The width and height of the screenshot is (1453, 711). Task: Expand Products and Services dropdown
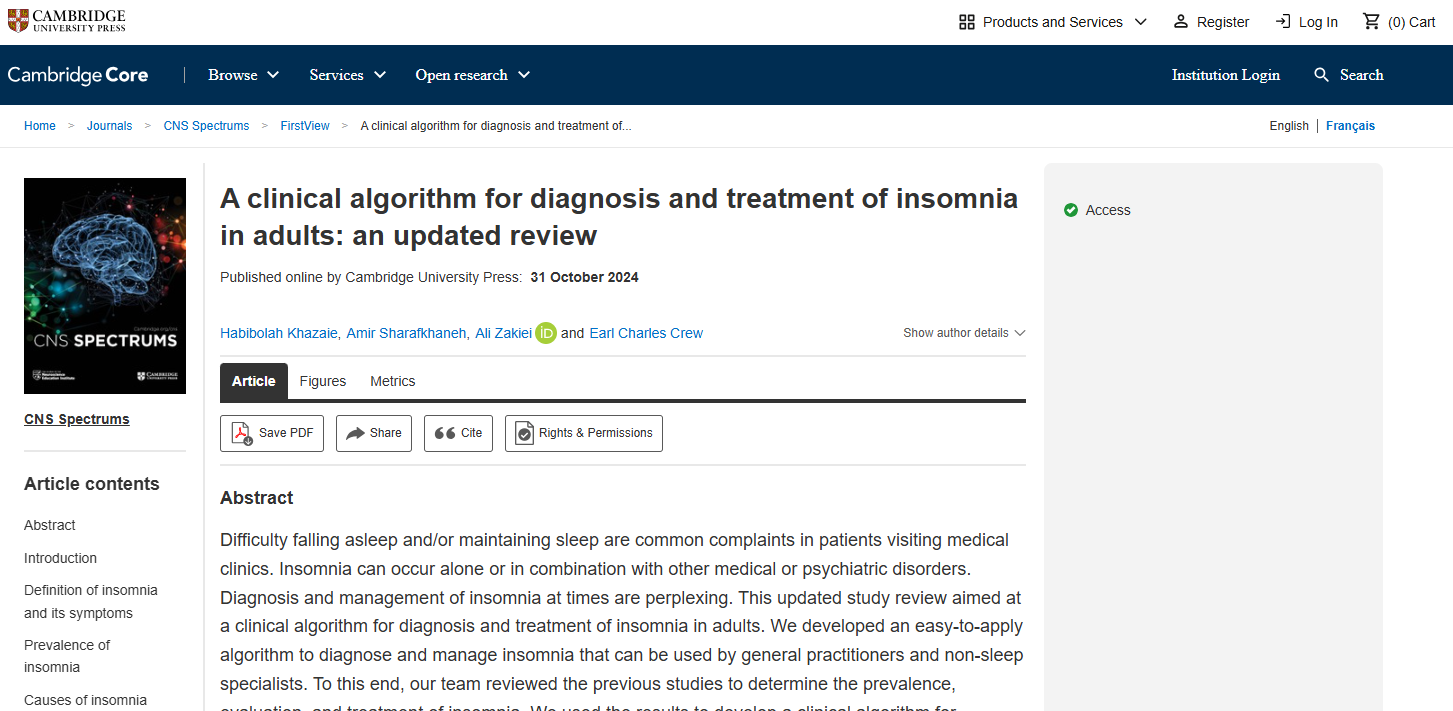click(x=1052, y=22)
